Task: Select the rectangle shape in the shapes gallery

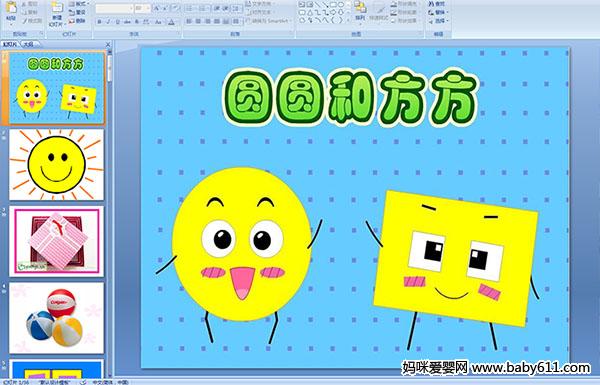Action: tap(333, 5)
